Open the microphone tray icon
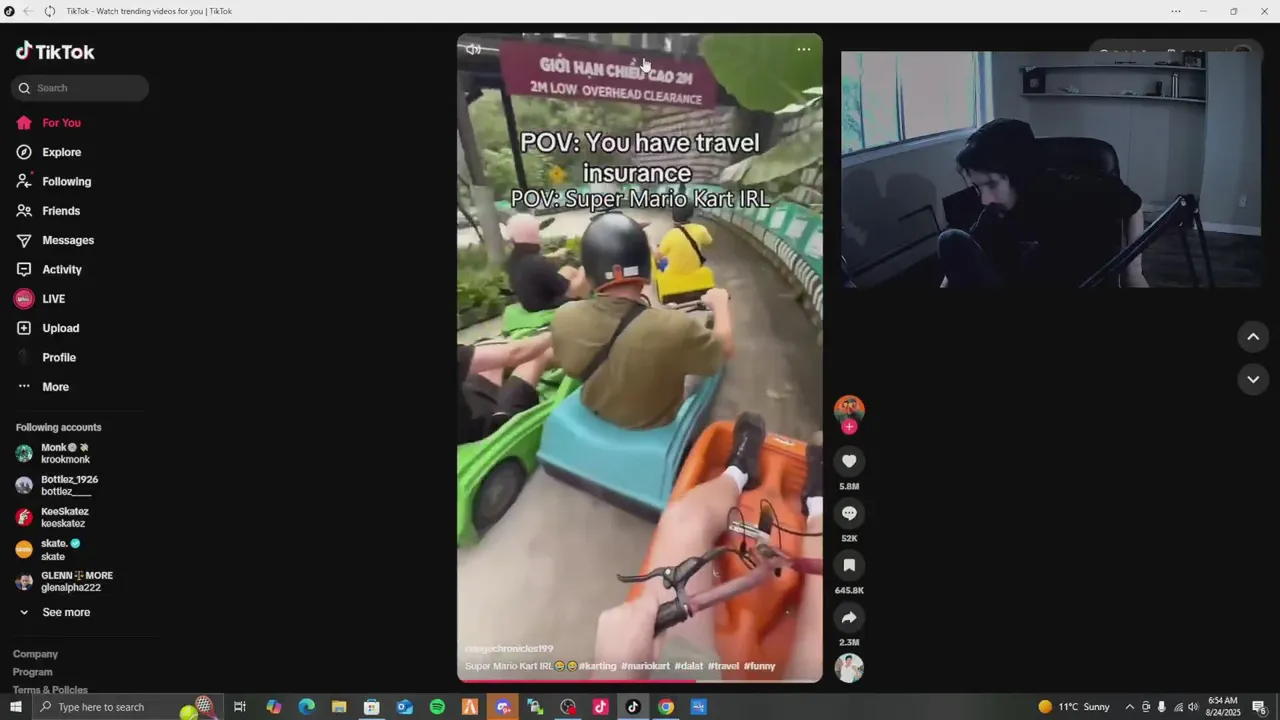Screen dimensions: 1280x720 (1161, 707)
